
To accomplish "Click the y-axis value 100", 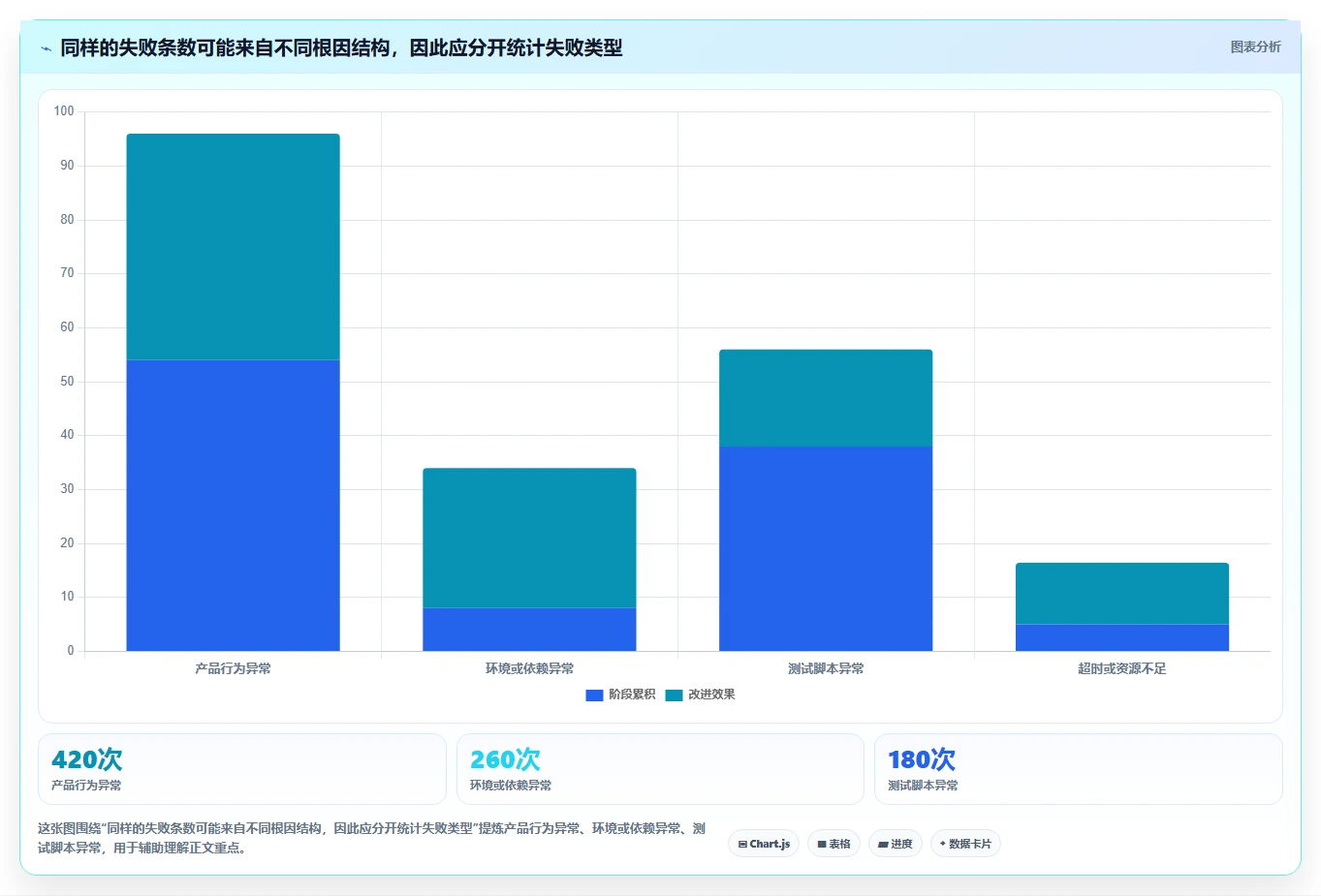I will point(64,111).
